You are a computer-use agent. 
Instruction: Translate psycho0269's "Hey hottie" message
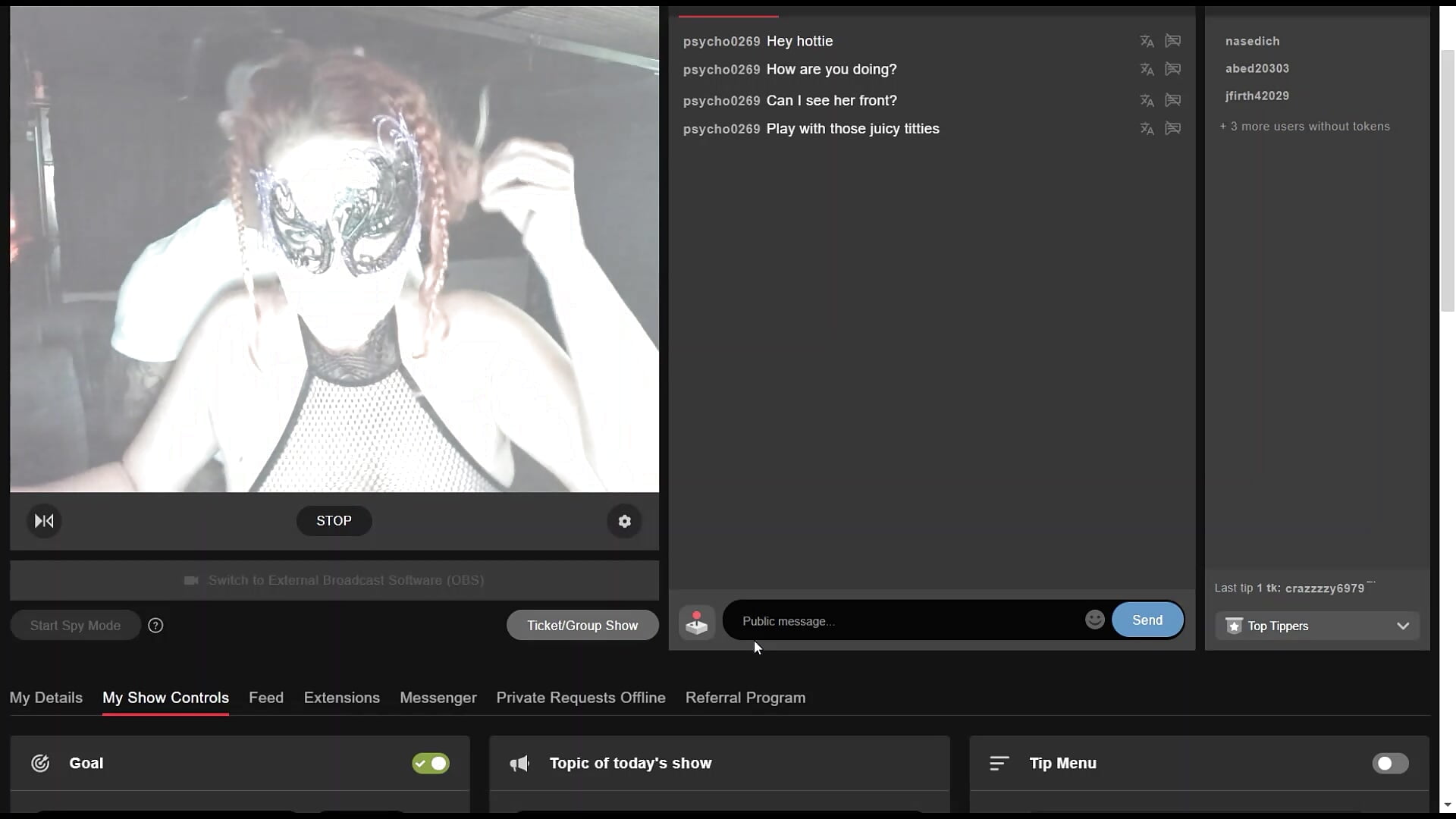[x=1146, y=42]
